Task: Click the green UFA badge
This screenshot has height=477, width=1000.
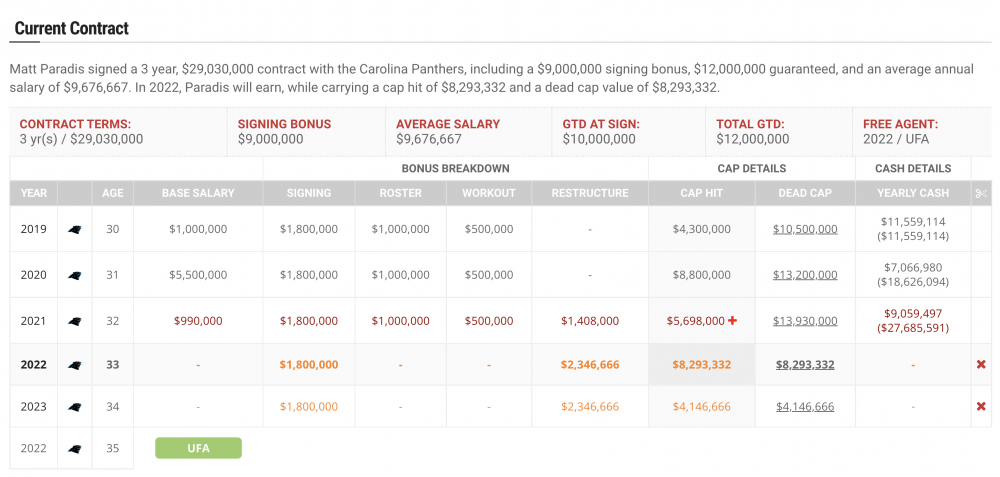Action: tap(198, 448)
